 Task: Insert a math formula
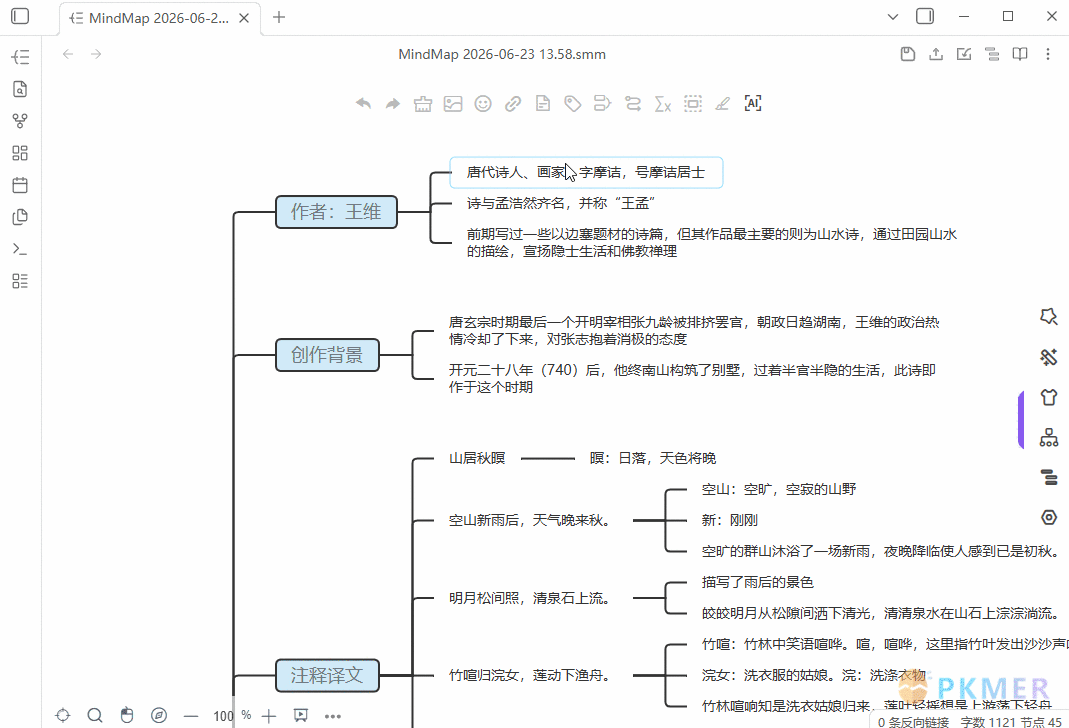(663, 104)
